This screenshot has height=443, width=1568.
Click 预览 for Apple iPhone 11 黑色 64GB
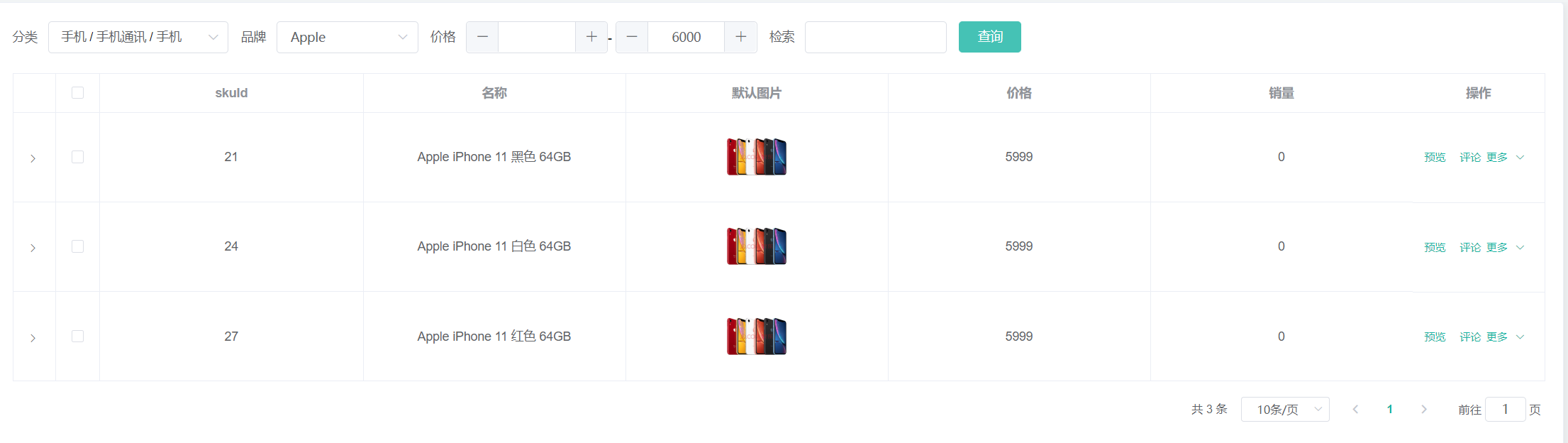click(x=1435, y=158)
